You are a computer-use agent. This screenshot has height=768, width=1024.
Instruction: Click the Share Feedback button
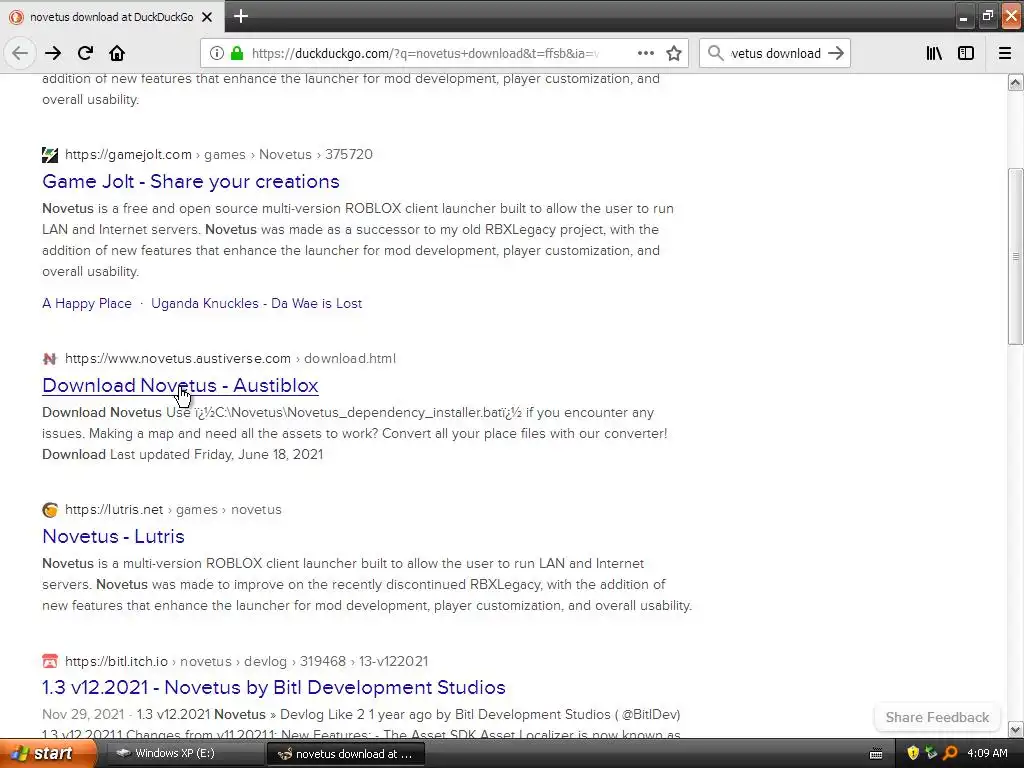coord(937,717)
